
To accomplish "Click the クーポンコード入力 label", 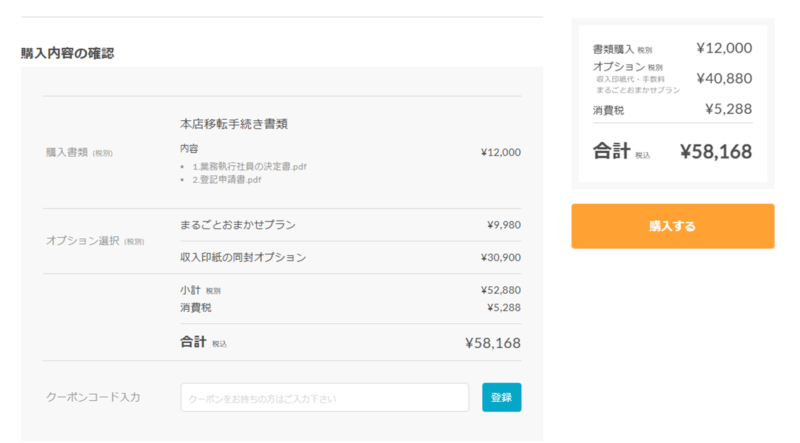I will coord(93,397).
